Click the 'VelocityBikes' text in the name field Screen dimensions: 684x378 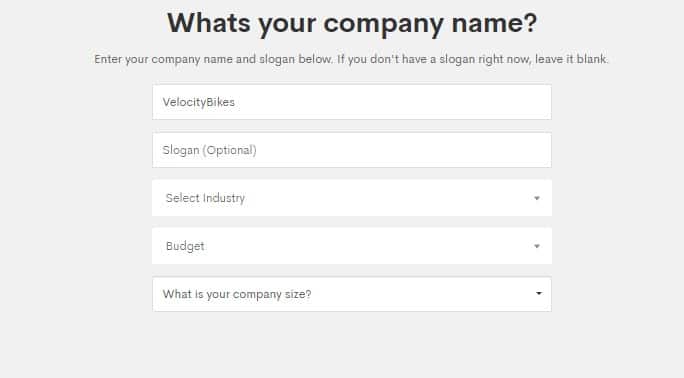click(x=199, y=102)
